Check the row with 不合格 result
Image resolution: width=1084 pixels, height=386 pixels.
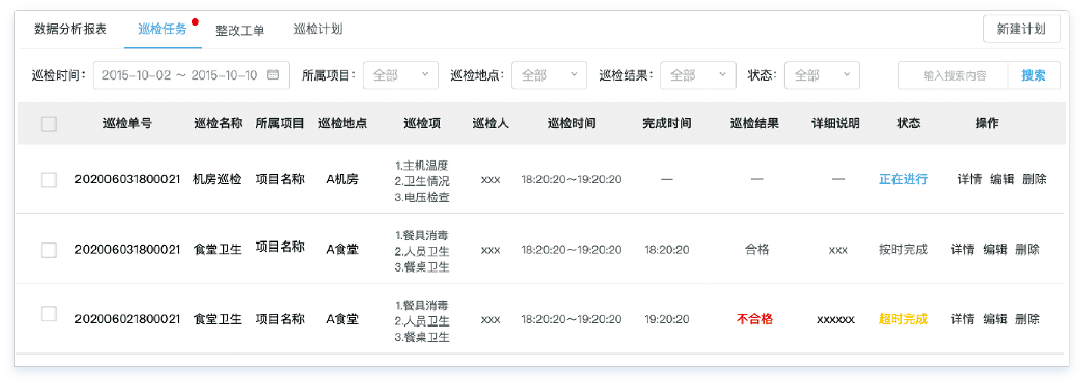[49, 313]
